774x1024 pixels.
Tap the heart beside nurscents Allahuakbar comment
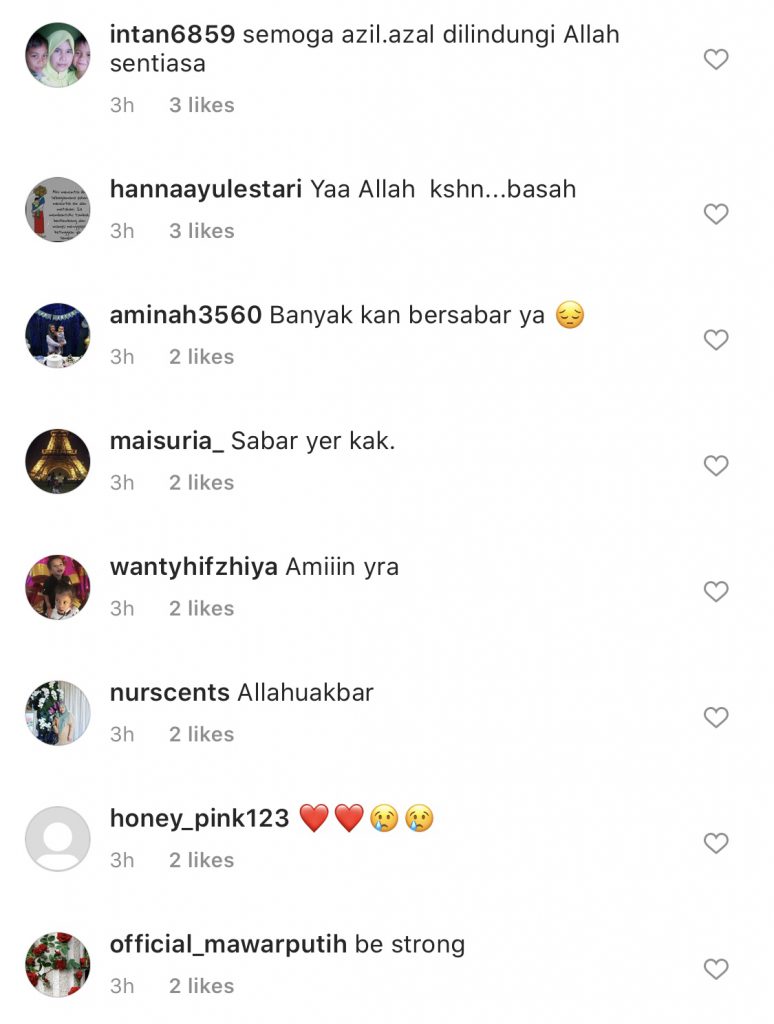(716, 717)
